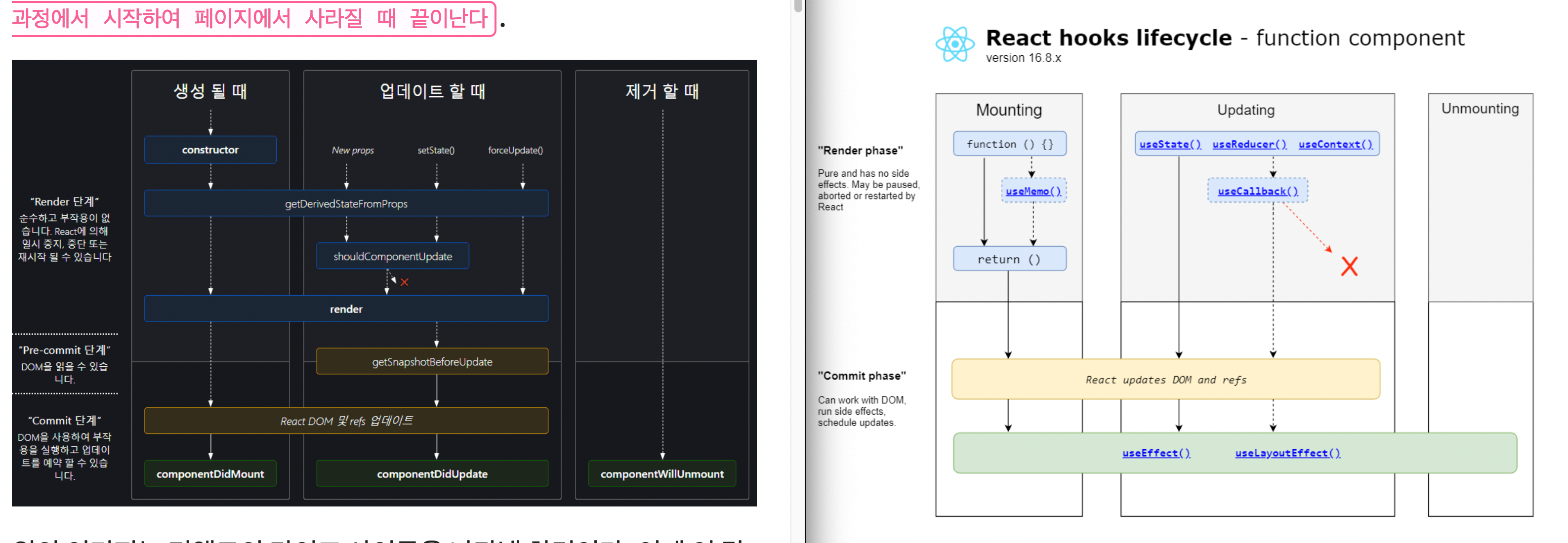The image size is (1568, 543).
Task: Click the 'version 16.8.x' text
Action: pyautogui.click(x=1023, y=58)
